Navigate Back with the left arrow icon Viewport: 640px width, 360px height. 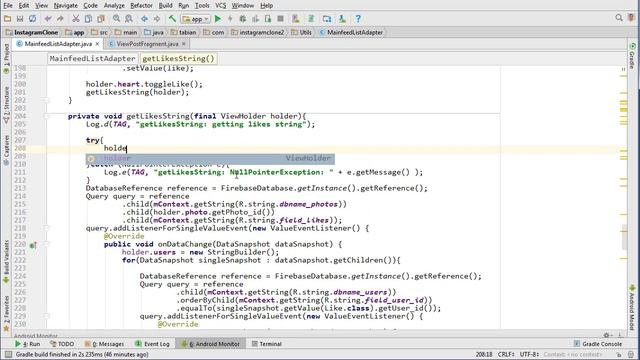(144, 19)
